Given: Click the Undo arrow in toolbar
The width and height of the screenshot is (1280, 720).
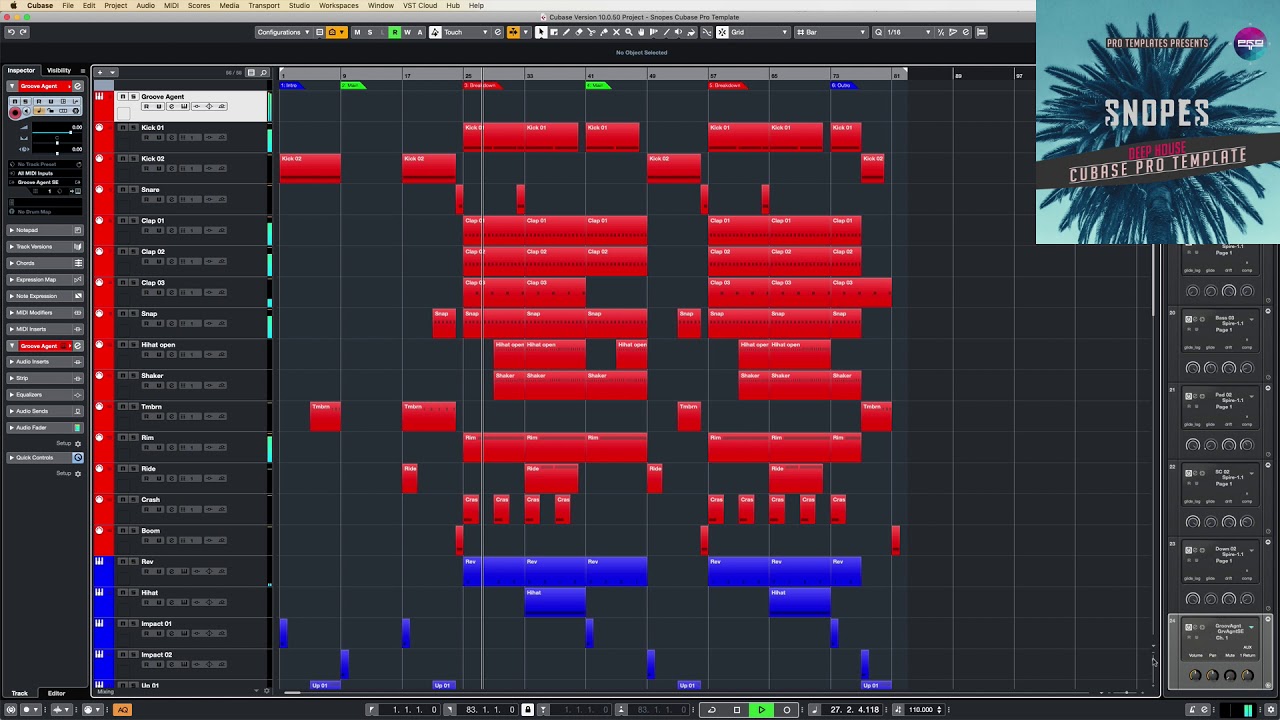Looking at the screenshot, I should [x=11, y=32].
